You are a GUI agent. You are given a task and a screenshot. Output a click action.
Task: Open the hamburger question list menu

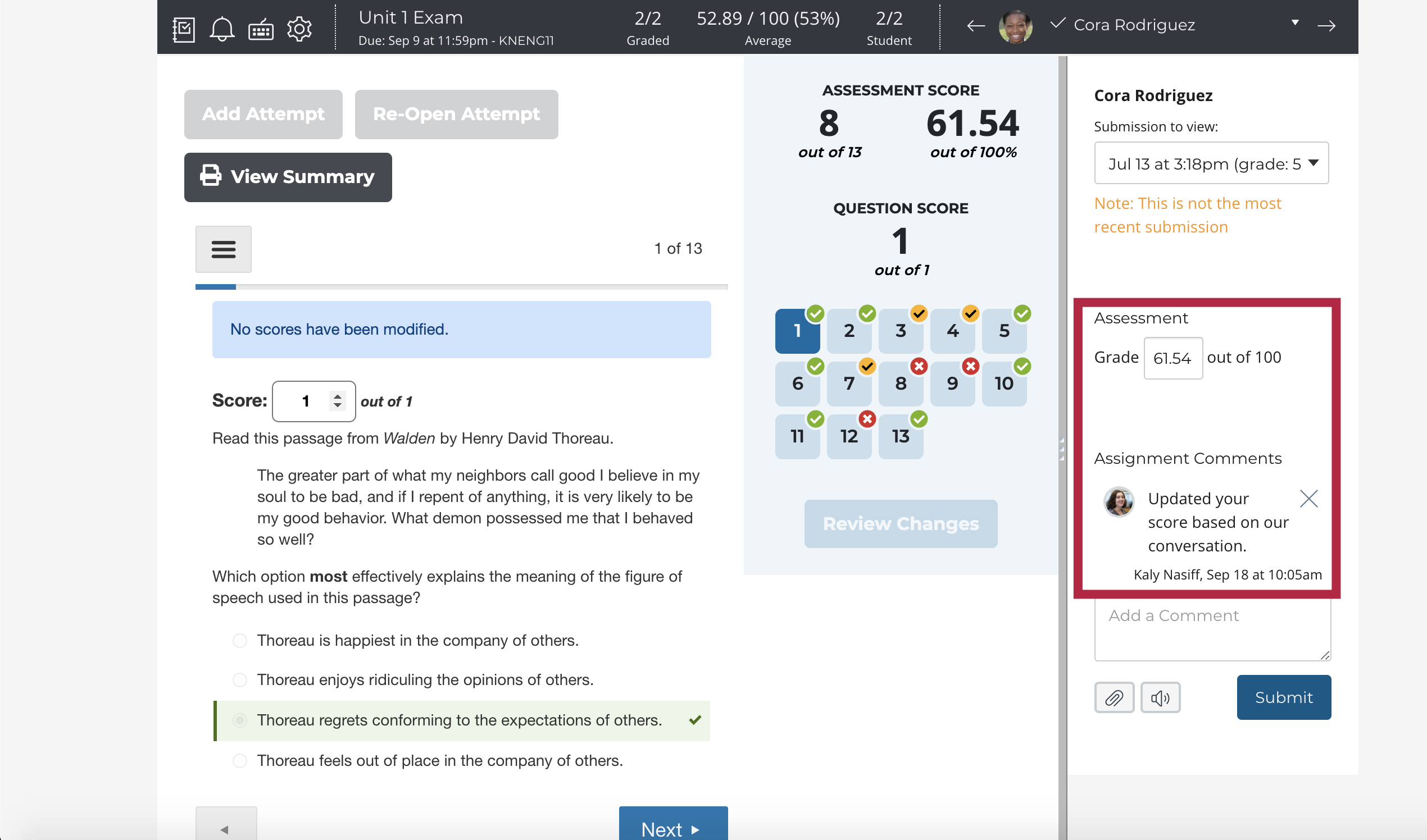click(223, 249)
